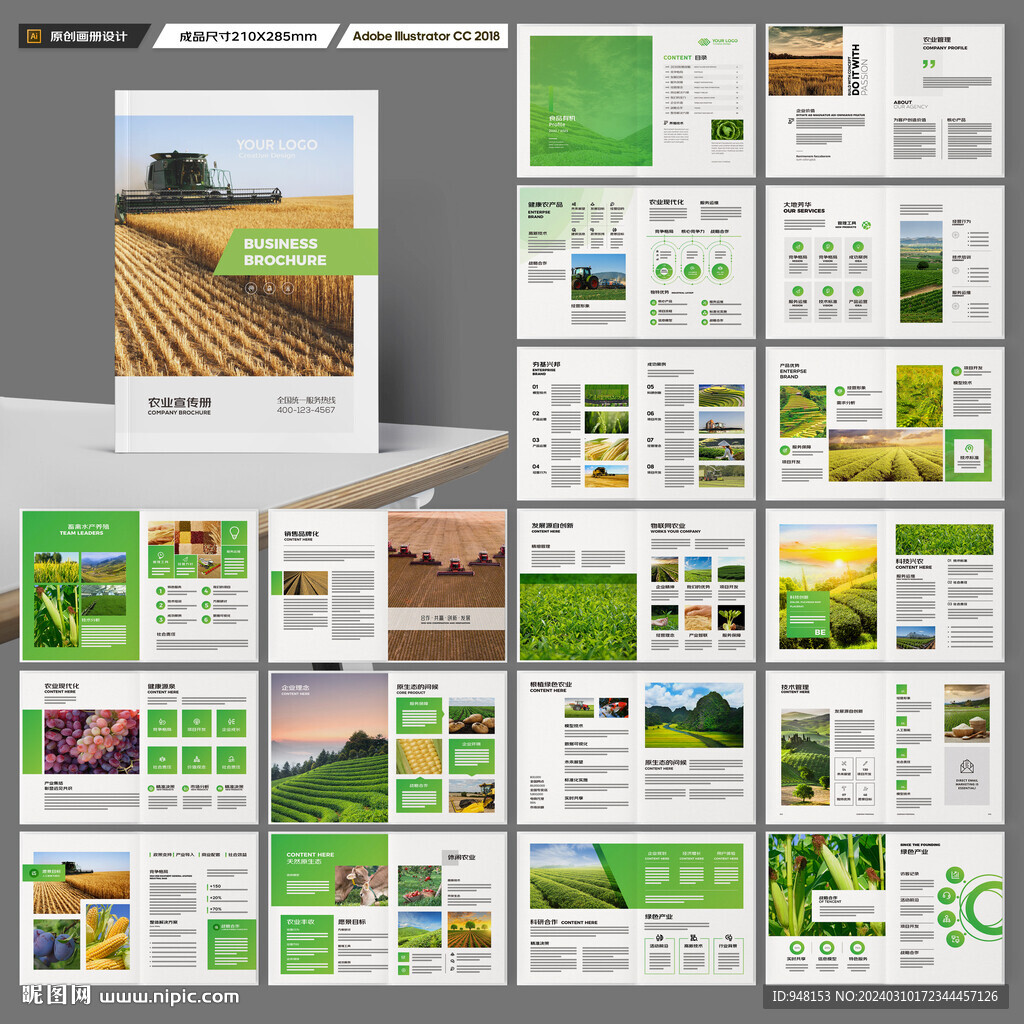
Task: Click the '科技兴农' heading
Action: [x=909, y=561]
